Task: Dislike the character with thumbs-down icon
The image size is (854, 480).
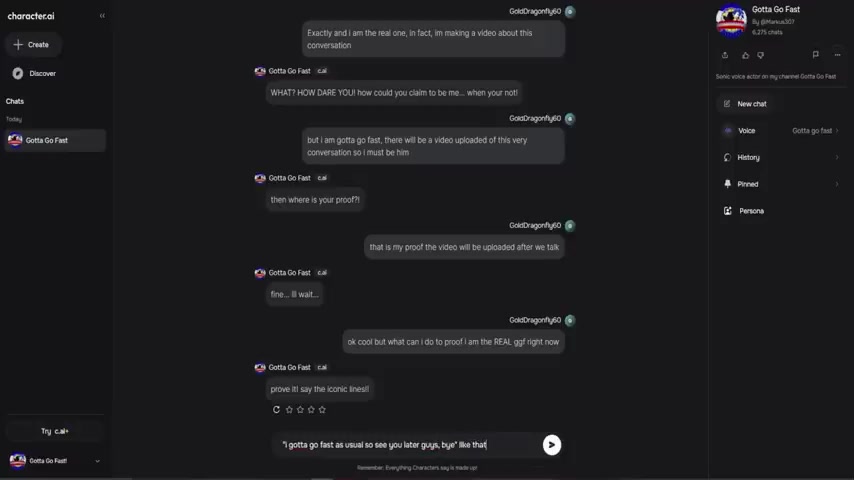Action: [761, 55]
